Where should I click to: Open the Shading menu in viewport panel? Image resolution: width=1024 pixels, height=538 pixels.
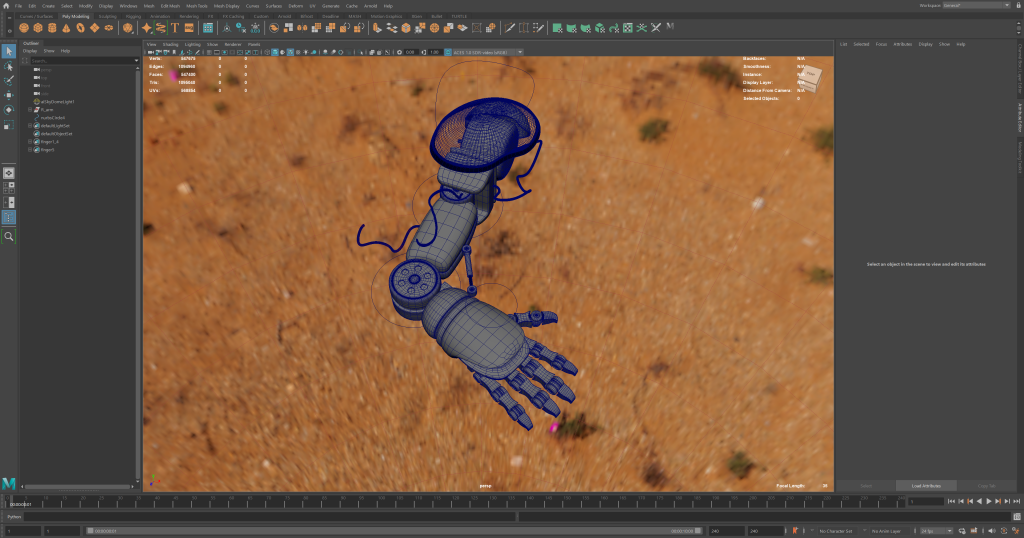[x=171, y=44]
